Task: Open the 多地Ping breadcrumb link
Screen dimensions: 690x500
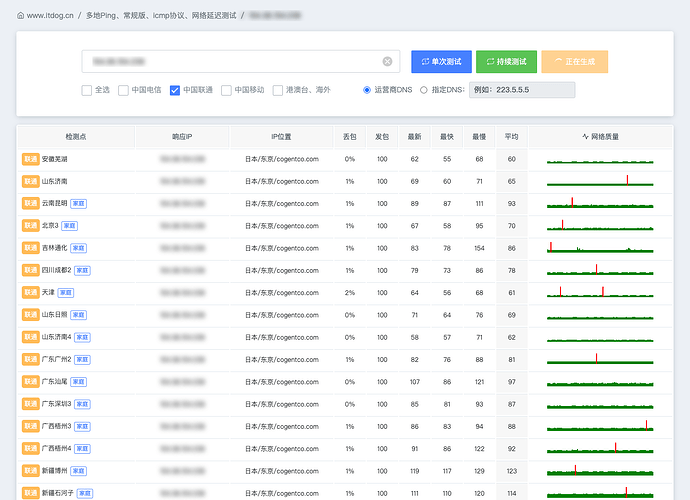Action: (161, 15)
